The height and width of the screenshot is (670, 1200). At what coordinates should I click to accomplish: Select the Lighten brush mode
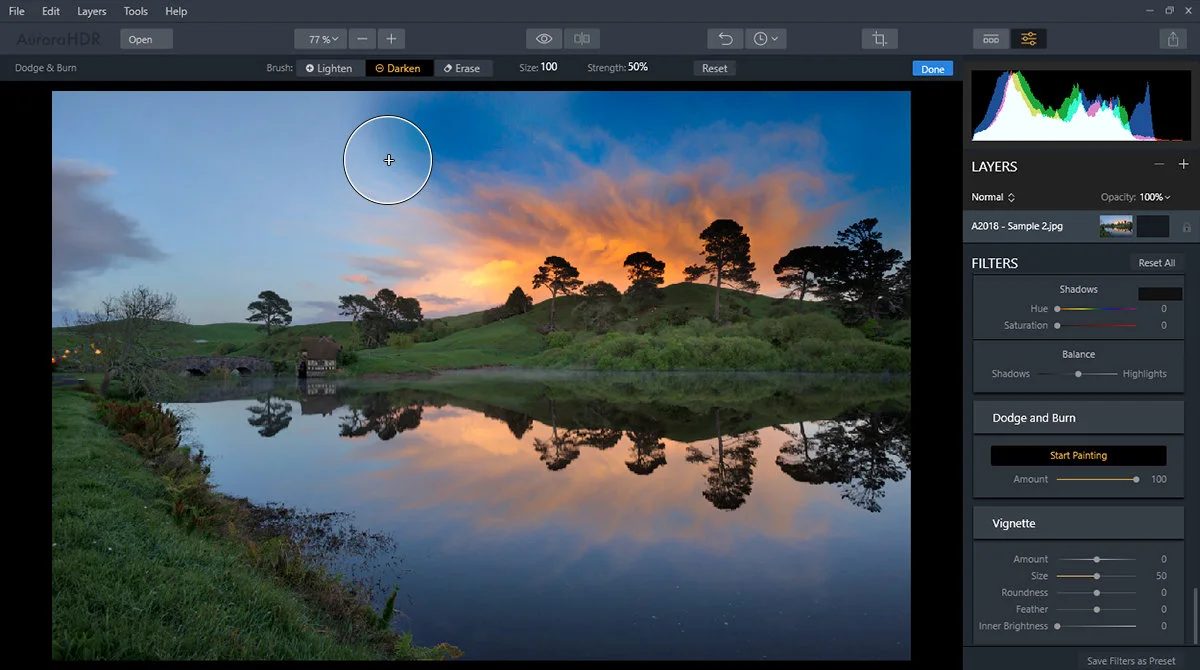click(x=329, y=68)
